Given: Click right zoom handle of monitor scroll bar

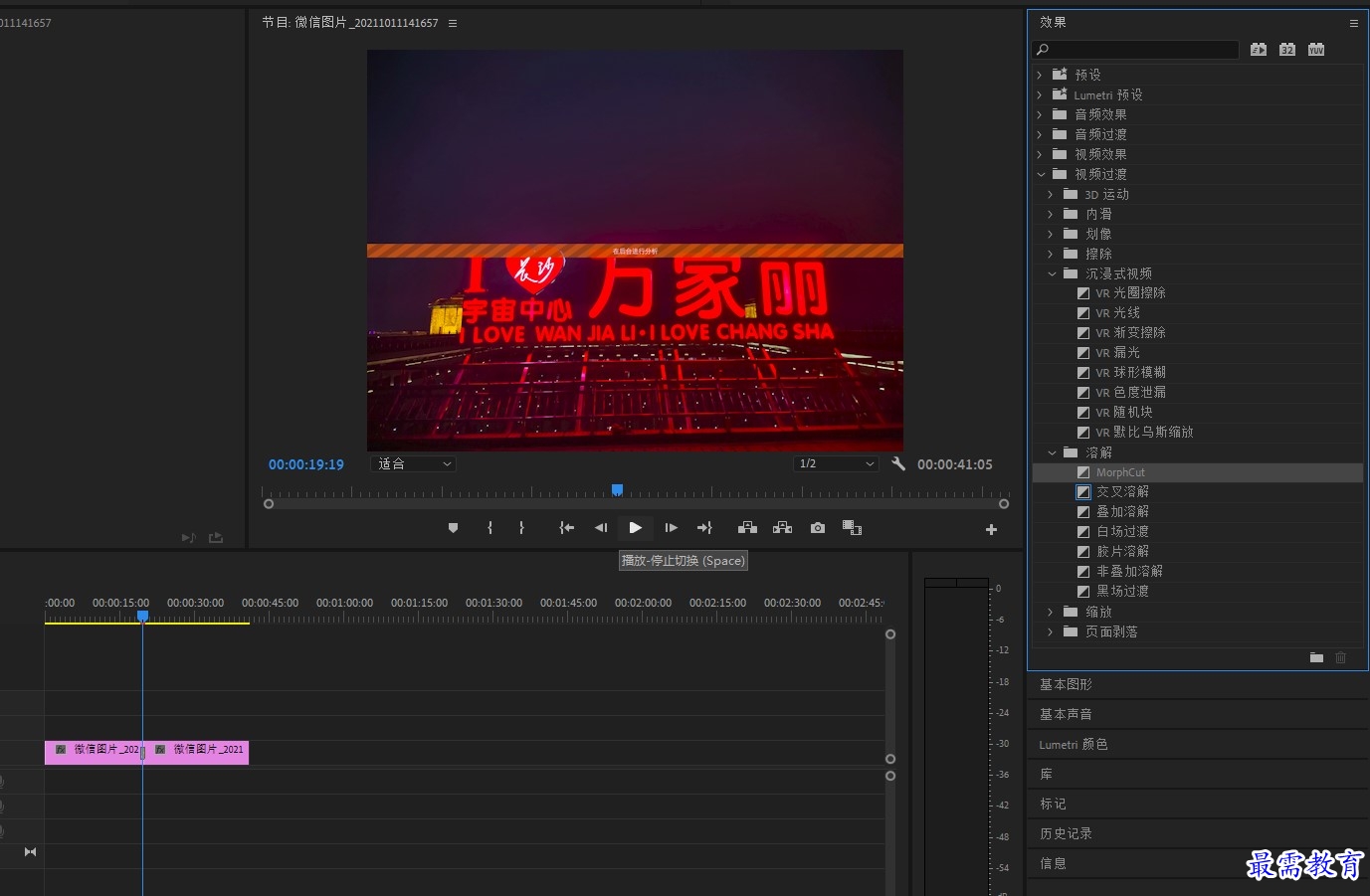Looking at the screenshot, I should point(1004,504).
